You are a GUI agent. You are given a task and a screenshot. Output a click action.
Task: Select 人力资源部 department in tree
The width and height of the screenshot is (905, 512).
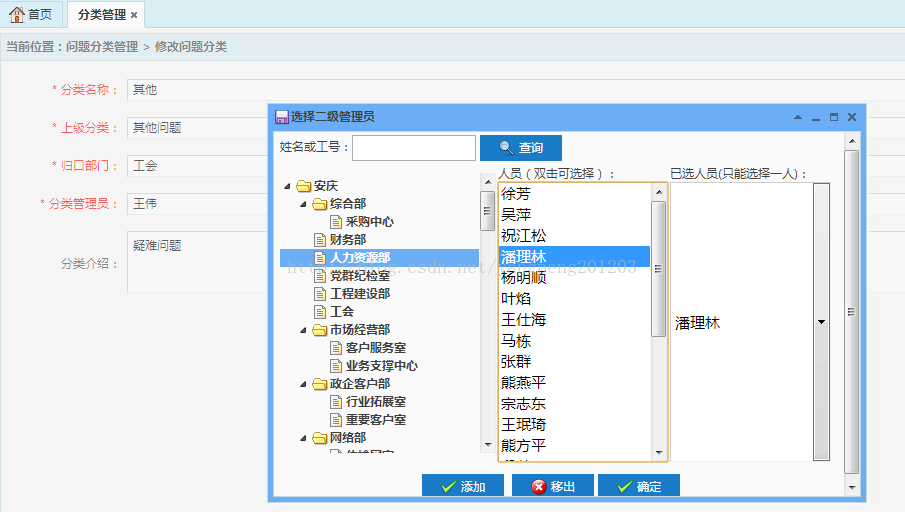click(379, 257)
